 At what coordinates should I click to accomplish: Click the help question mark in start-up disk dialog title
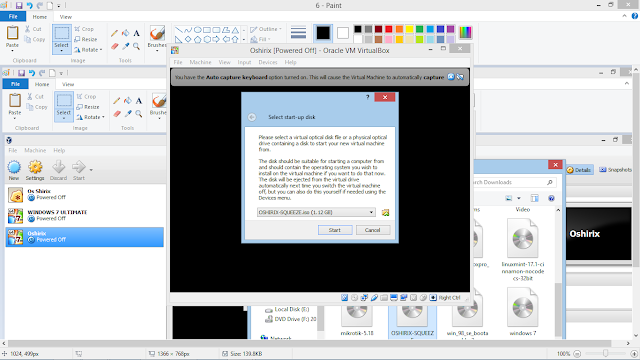click(x=367, y=97)
